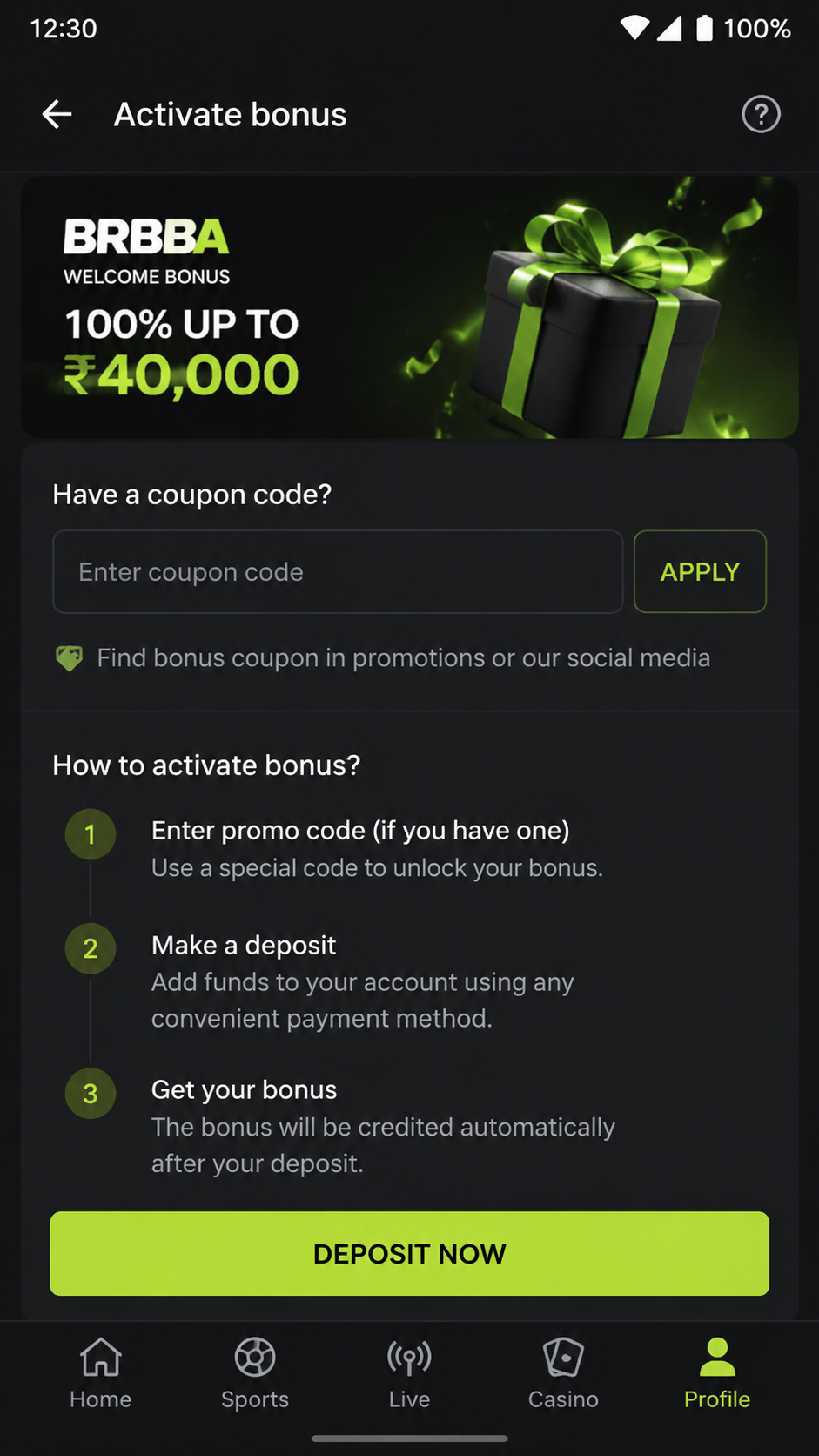Tap the Live broadcast signal icon
819x1456 pixels.
(409, 1357)
